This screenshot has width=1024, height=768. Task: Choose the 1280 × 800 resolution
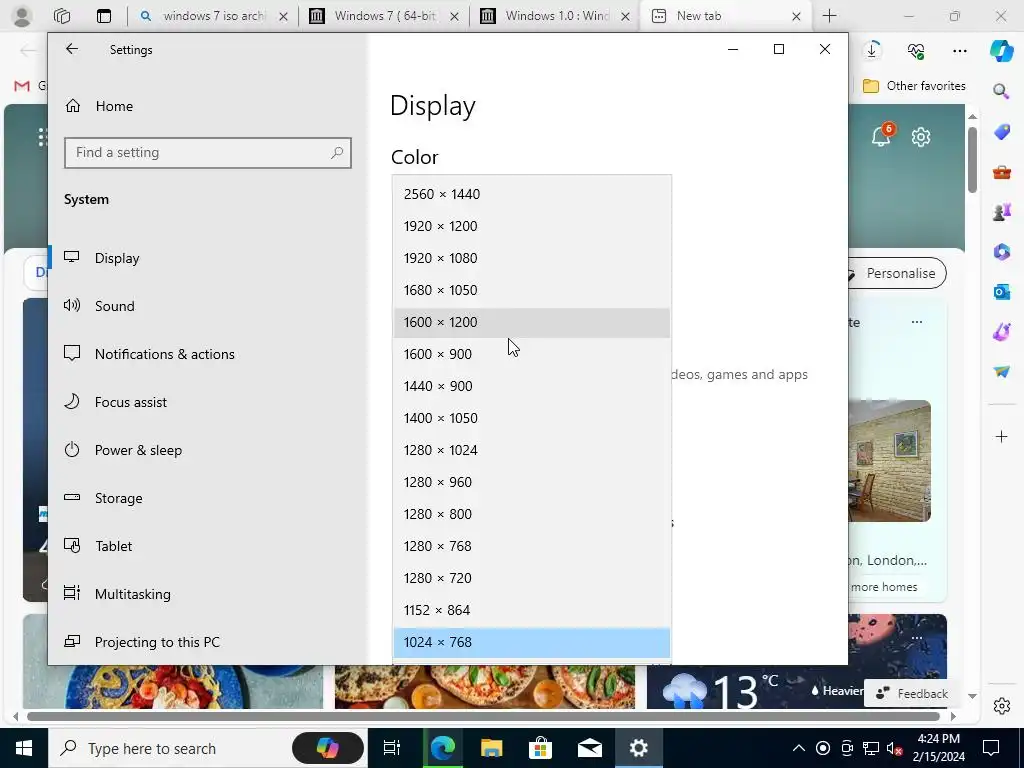coord(532,514)
